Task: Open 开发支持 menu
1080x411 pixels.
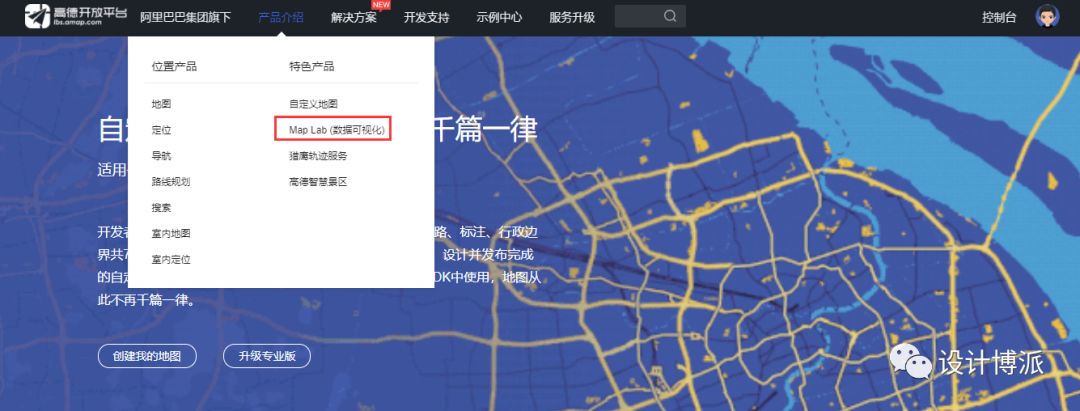Action: point(426,17)
